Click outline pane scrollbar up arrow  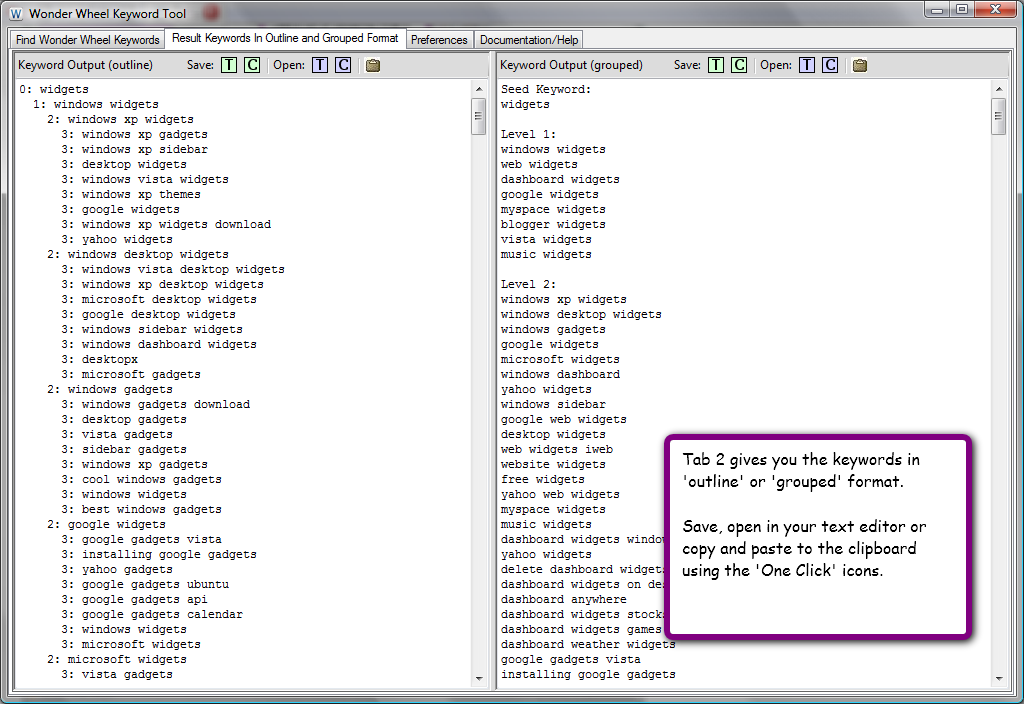(479, 89)
